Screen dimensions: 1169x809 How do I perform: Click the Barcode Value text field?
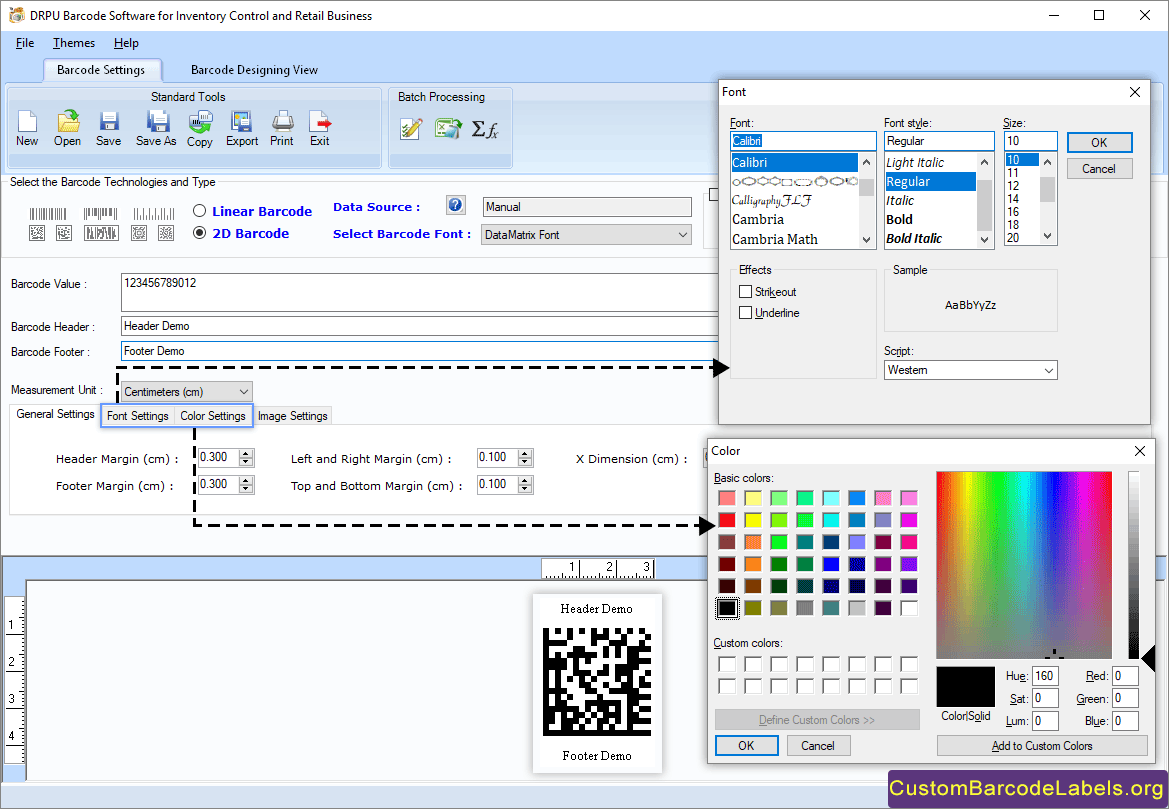click(x=419, y=292)
